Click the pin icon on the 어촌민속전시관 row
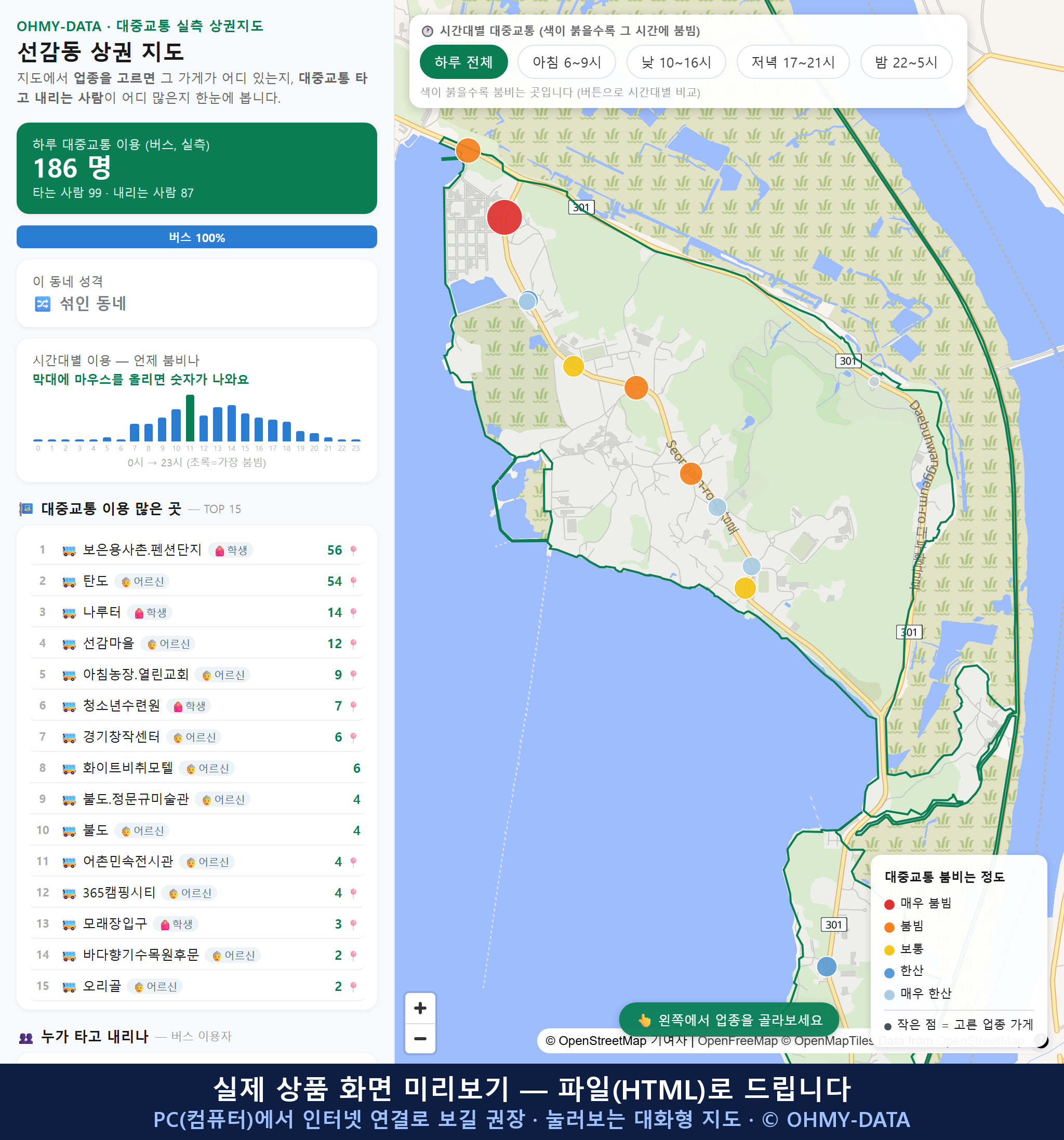The image size is (1064, 1140). point(353,862)
